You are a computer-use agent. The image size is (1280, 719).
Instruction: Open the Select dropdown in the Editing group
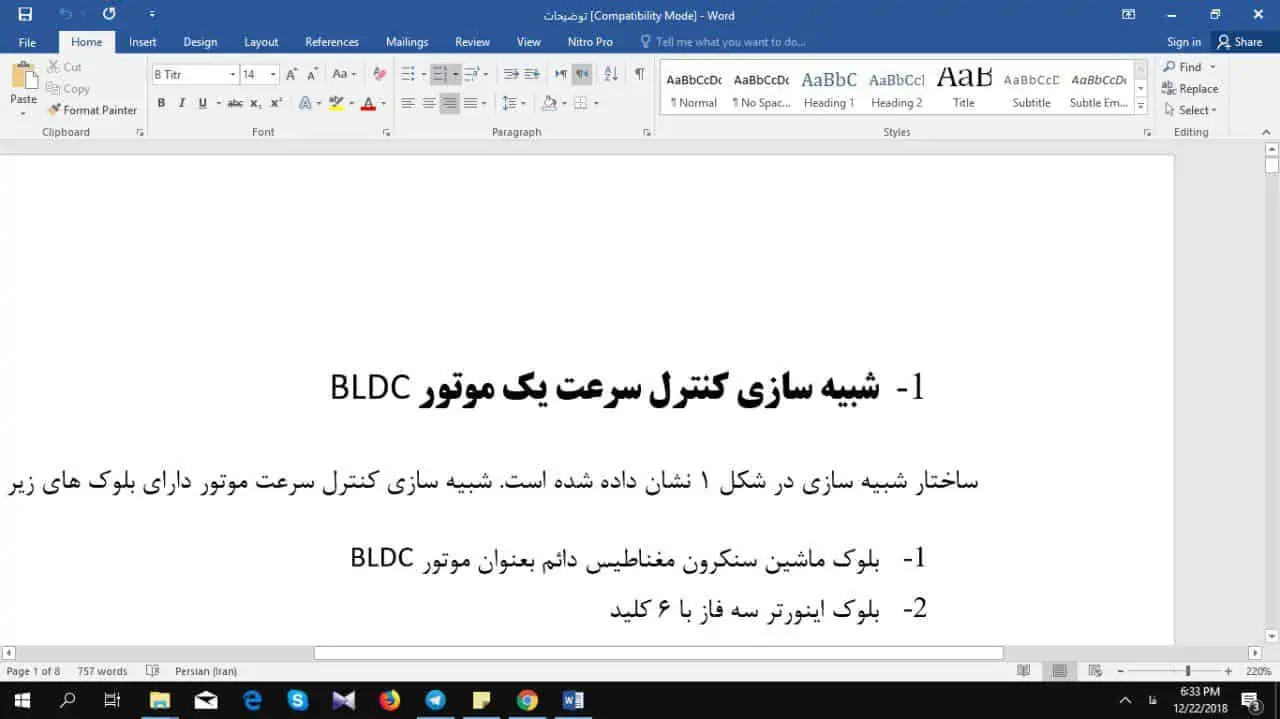coord(1190,110)
